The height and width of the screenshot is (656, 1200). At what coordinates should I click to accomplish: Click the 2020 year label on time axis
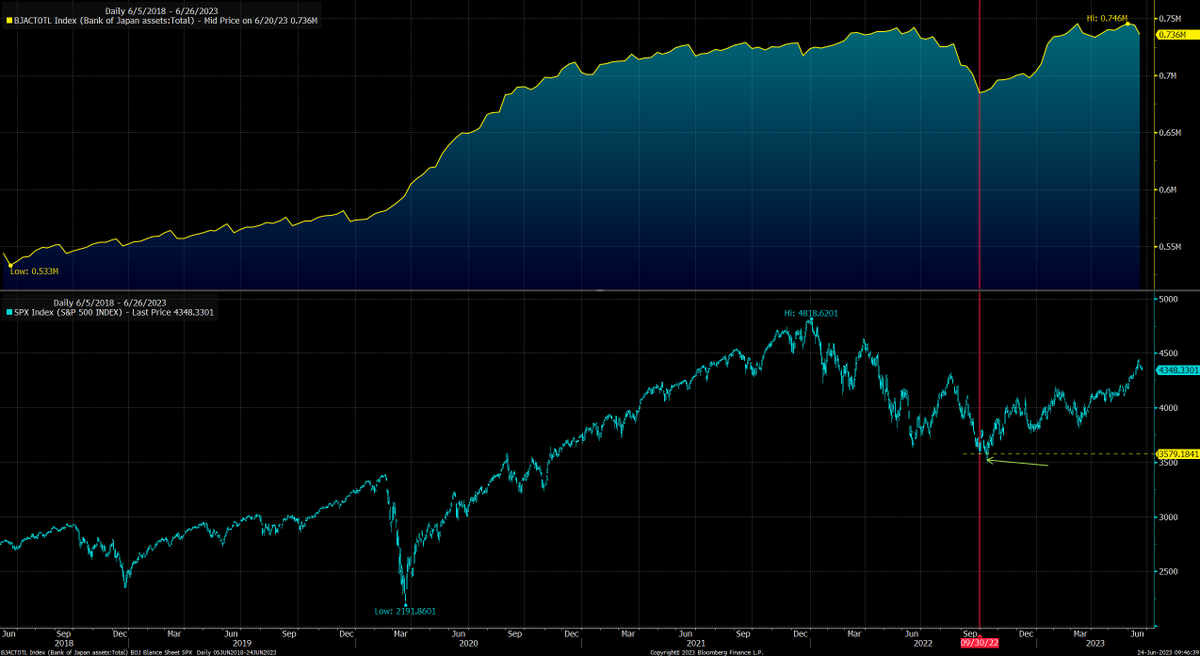click(470, 641)
